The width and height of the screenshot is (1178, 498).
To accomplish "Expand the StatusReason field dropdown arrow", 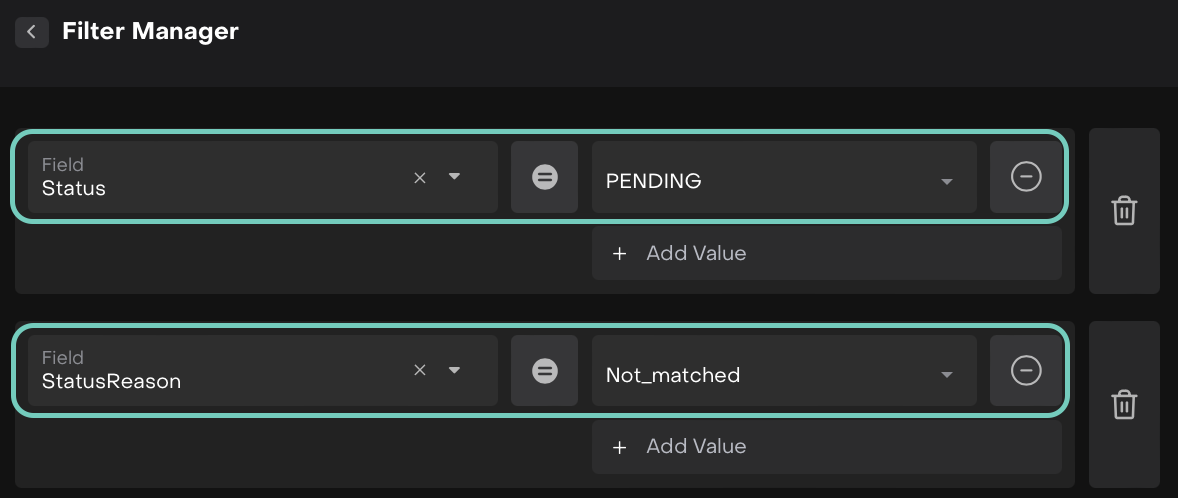I will [x=454, y=370].
